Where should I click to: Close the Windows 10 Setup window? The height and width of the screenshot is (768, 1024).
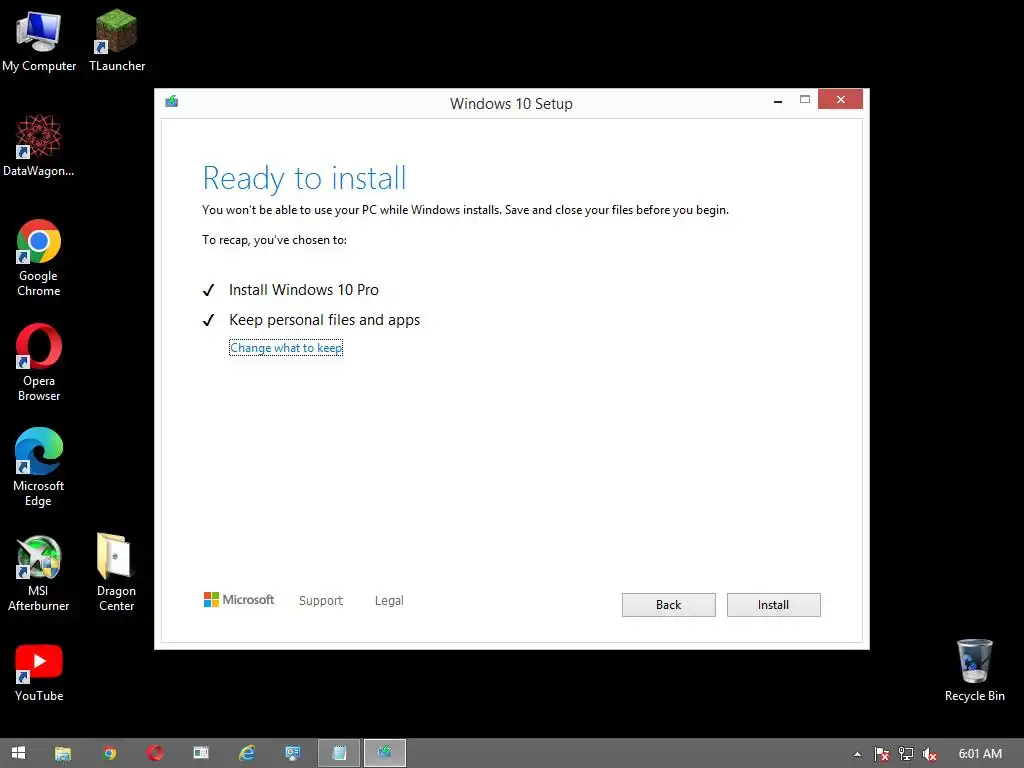coord(840,99)
